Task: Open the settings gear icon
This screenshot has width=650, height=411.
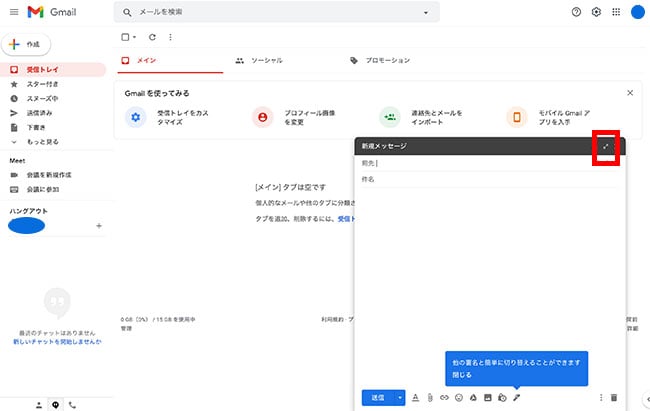Action: 596,12
